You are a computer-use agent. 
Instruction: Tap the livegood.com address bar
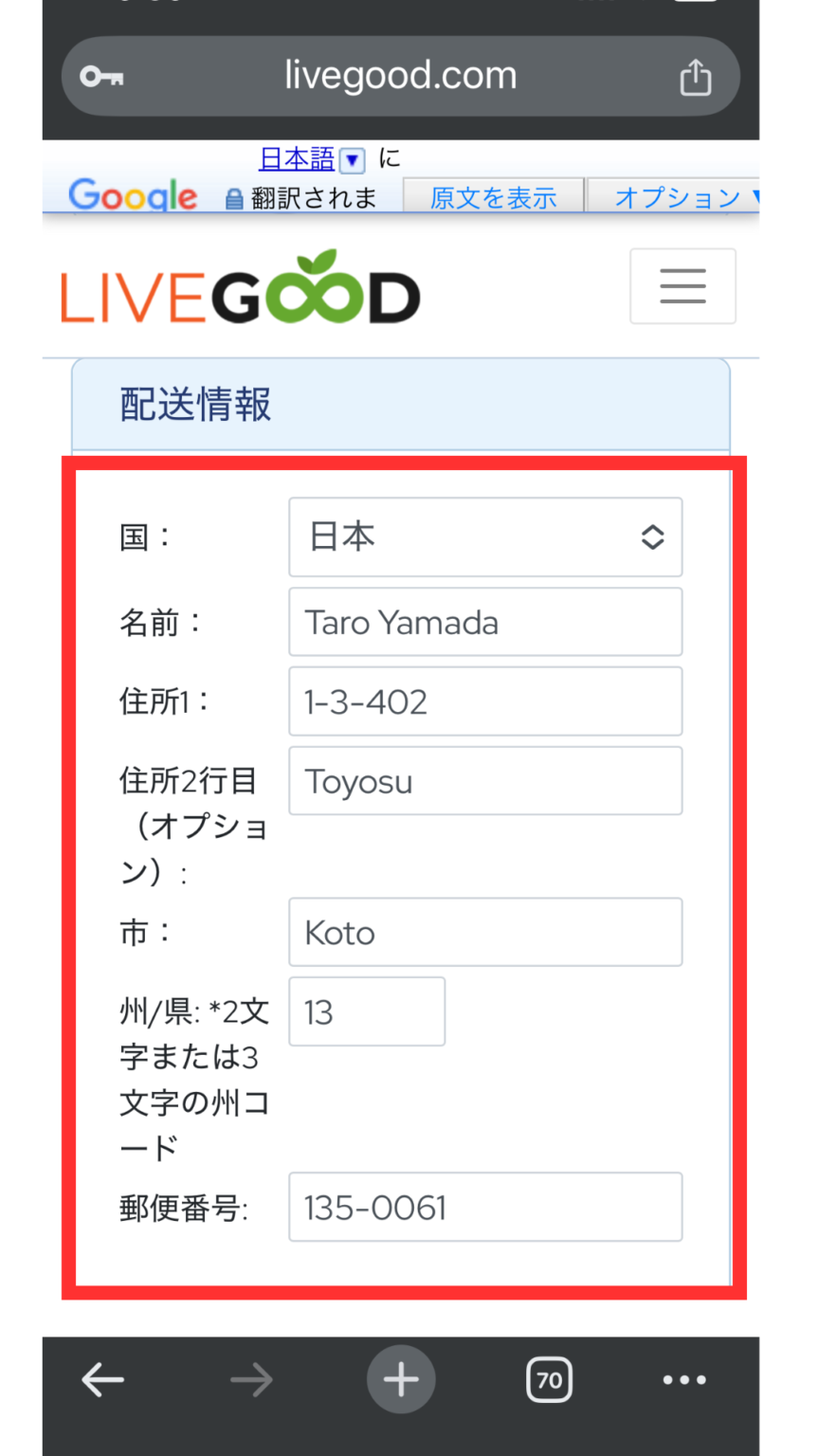[x=401, y=76]
